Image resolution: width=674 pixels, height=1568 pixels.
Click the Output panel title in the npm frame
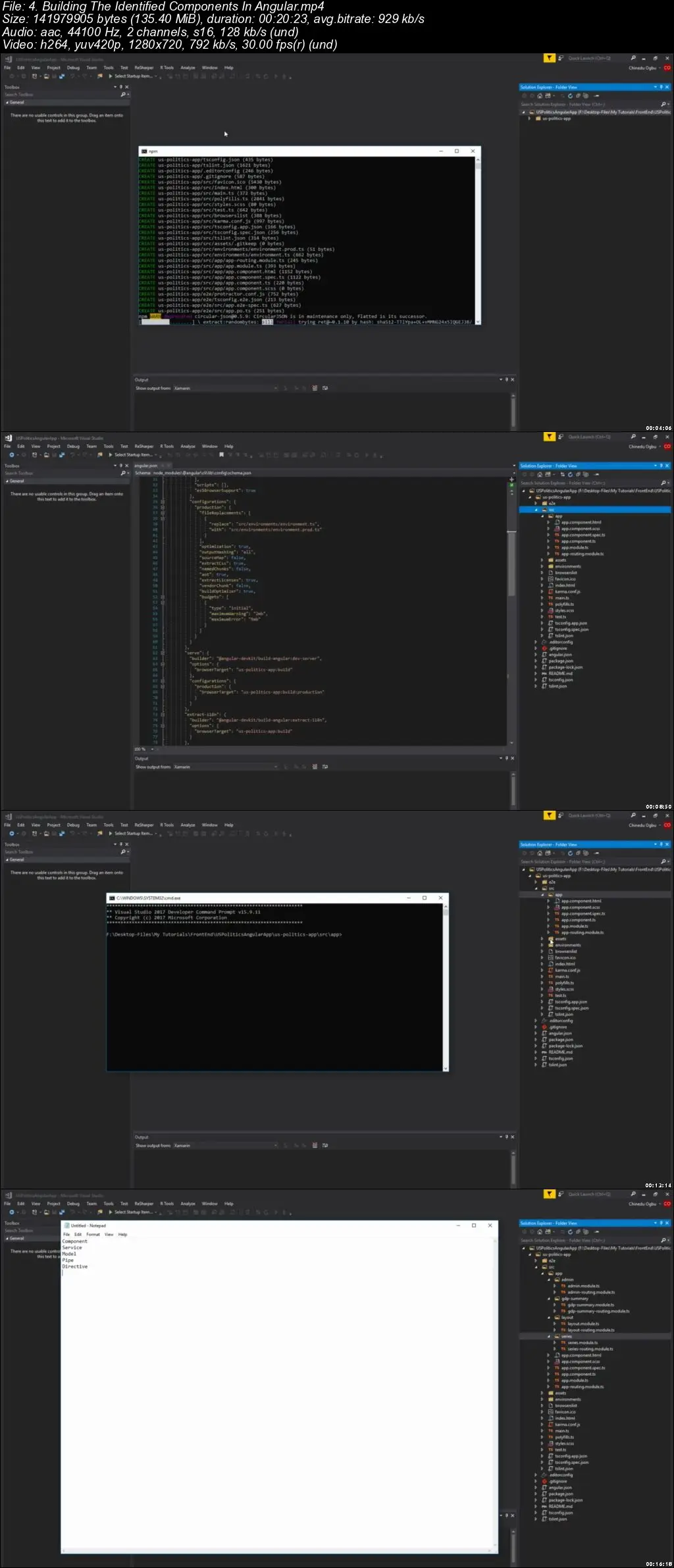[142, 380]
